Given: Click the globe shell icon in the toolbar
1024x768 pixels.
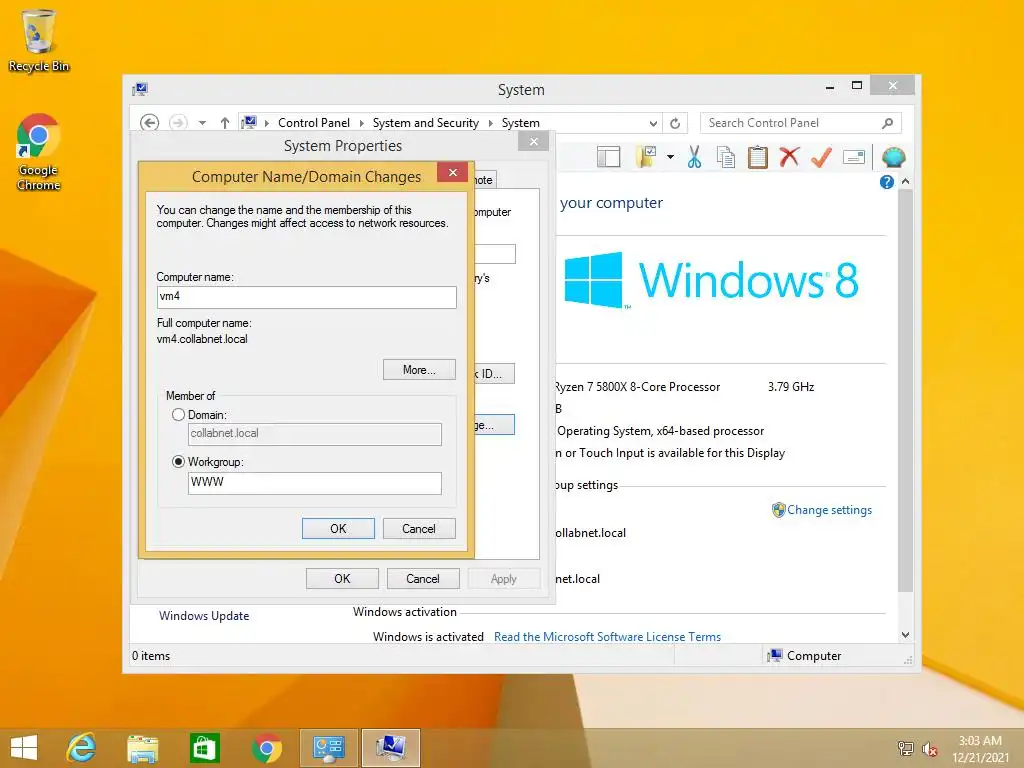Looking at the screenshot, I should pos(893,157).
